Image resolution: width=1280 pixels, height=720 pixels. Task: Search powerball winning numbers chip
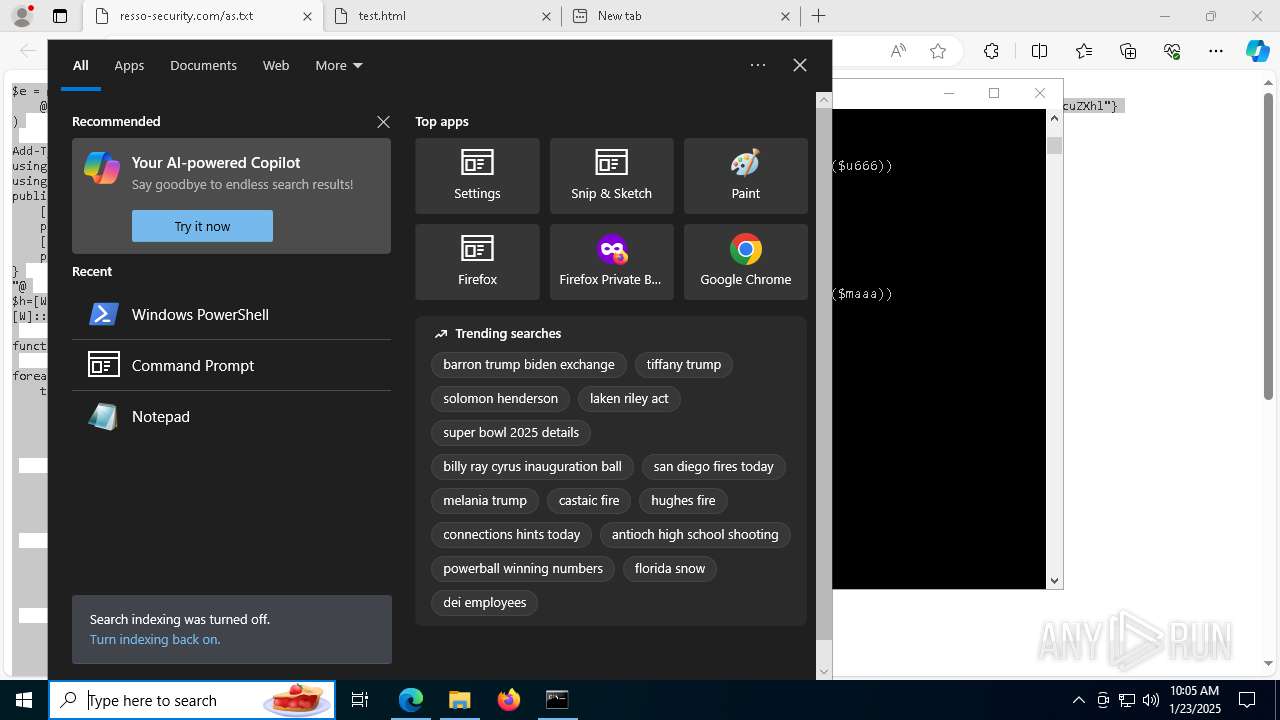pos(523,568)
